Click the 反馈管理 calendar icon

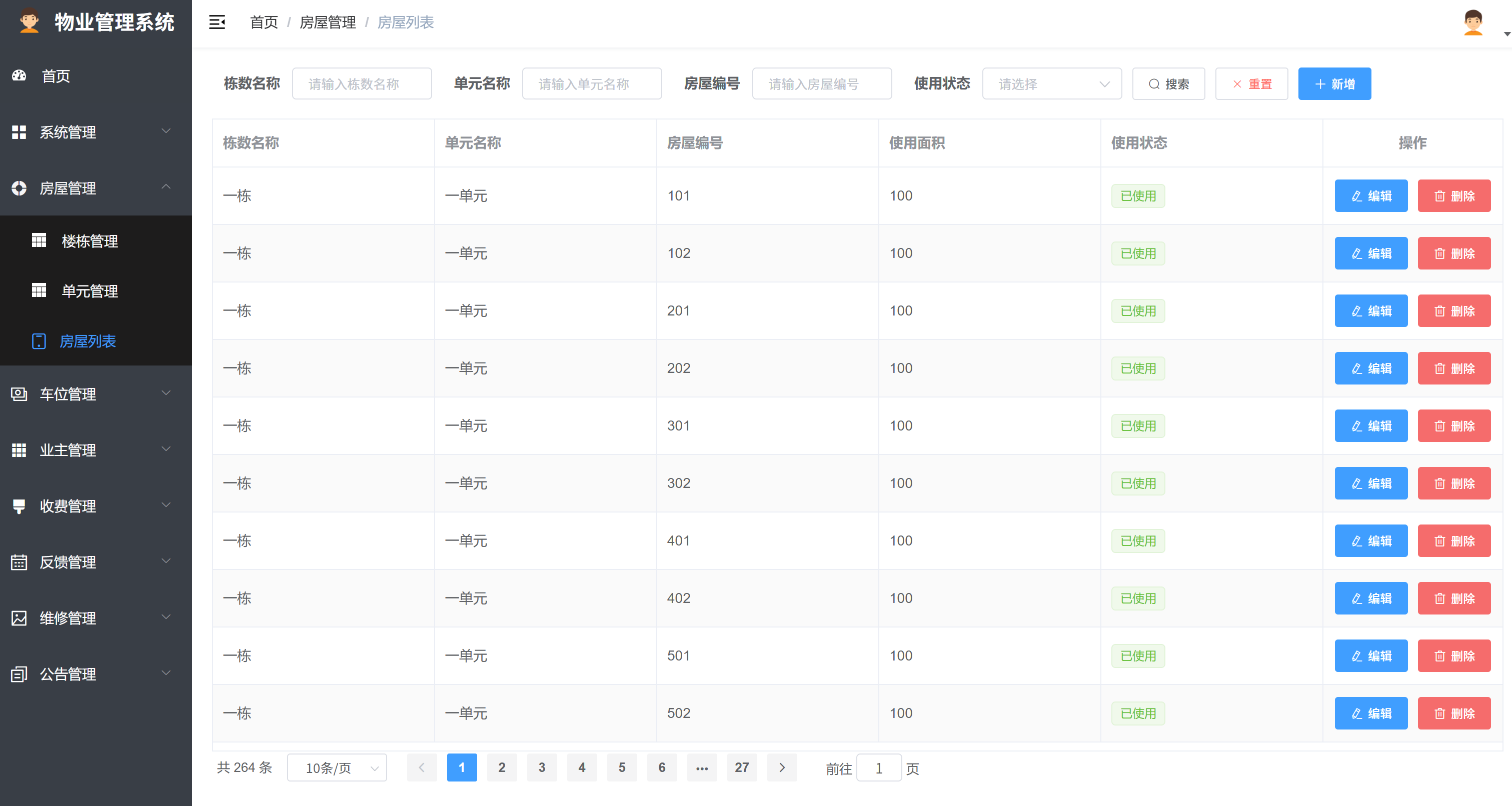coord(19,562)
